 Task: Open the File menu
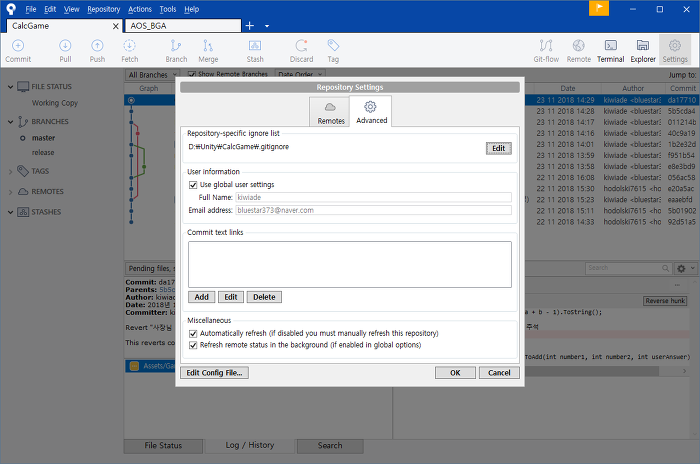tap(31, 9)
